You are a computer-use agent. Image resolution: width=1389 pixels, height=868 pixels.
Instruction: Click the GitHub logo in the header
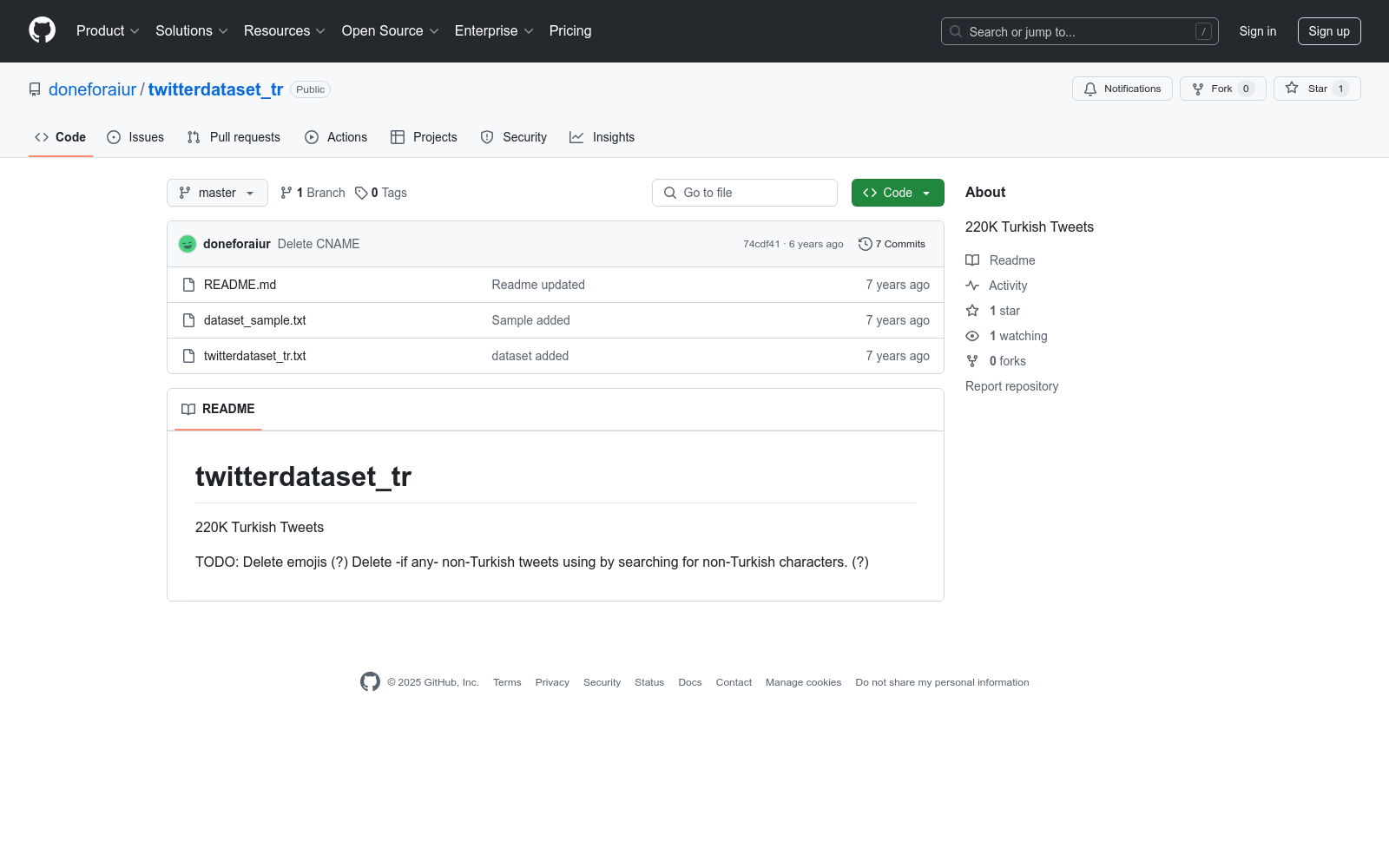(x=42, y=30)
